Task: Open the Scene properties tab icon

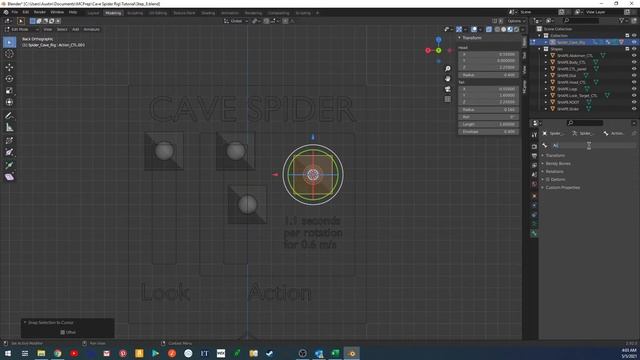Action: 534,175
